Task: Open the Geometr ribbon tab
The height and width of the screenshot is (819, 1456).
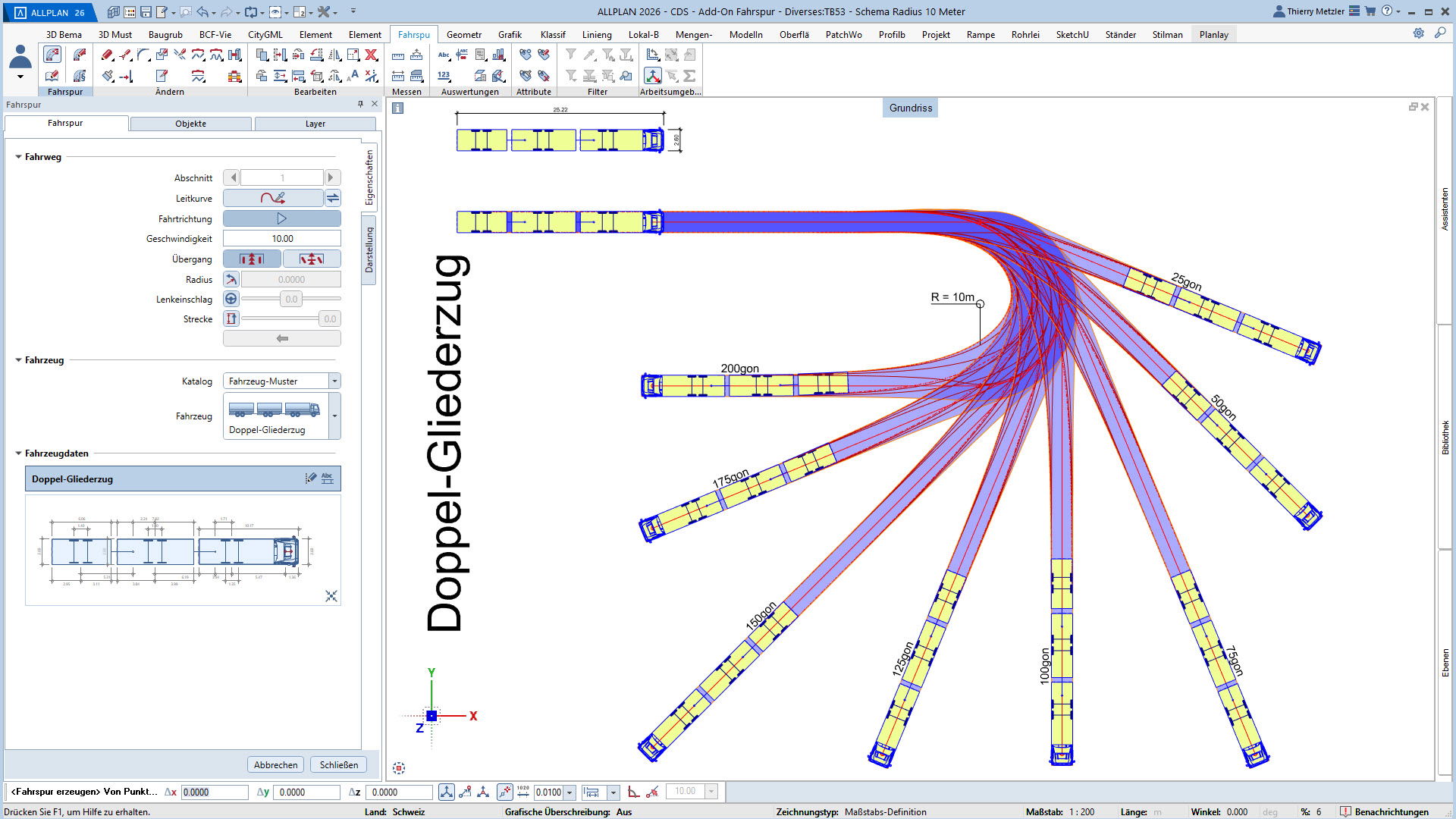Action: point(463,34)
